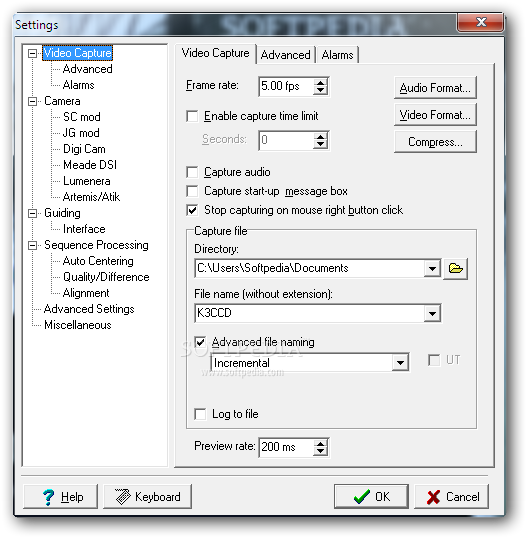Screen dimensions: 527x538
Task: Enable Log to file option
Action: (x=200, y=414)
